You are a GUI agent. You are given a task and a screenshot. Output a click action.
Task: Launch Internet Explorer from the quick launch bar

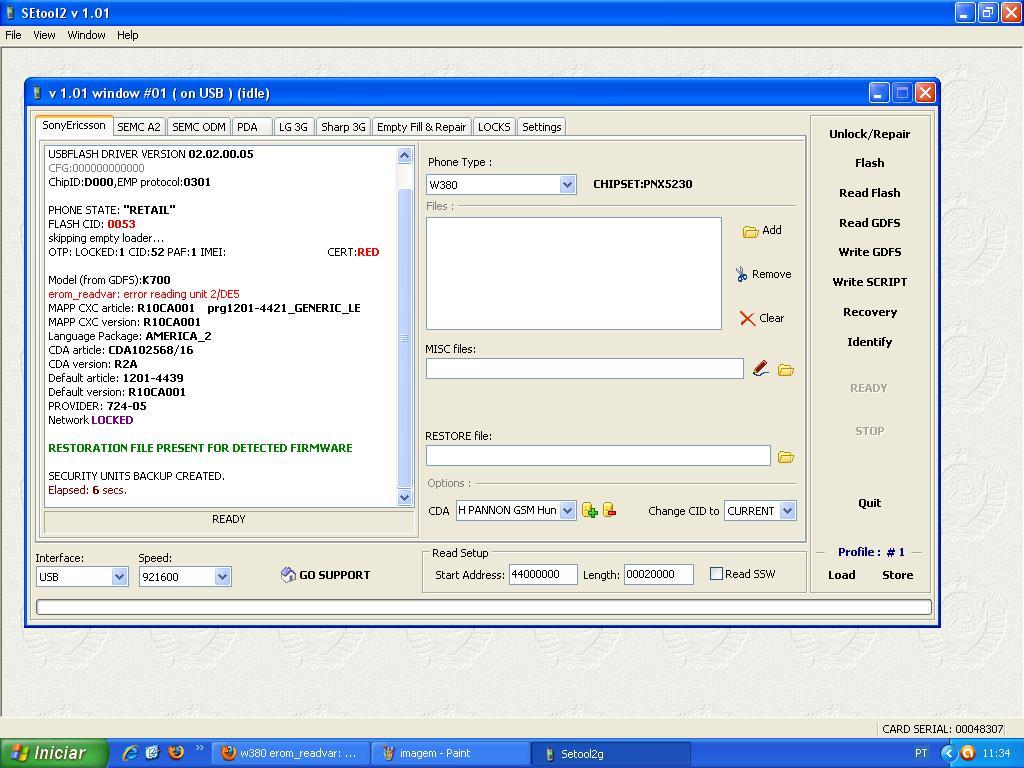130,753
